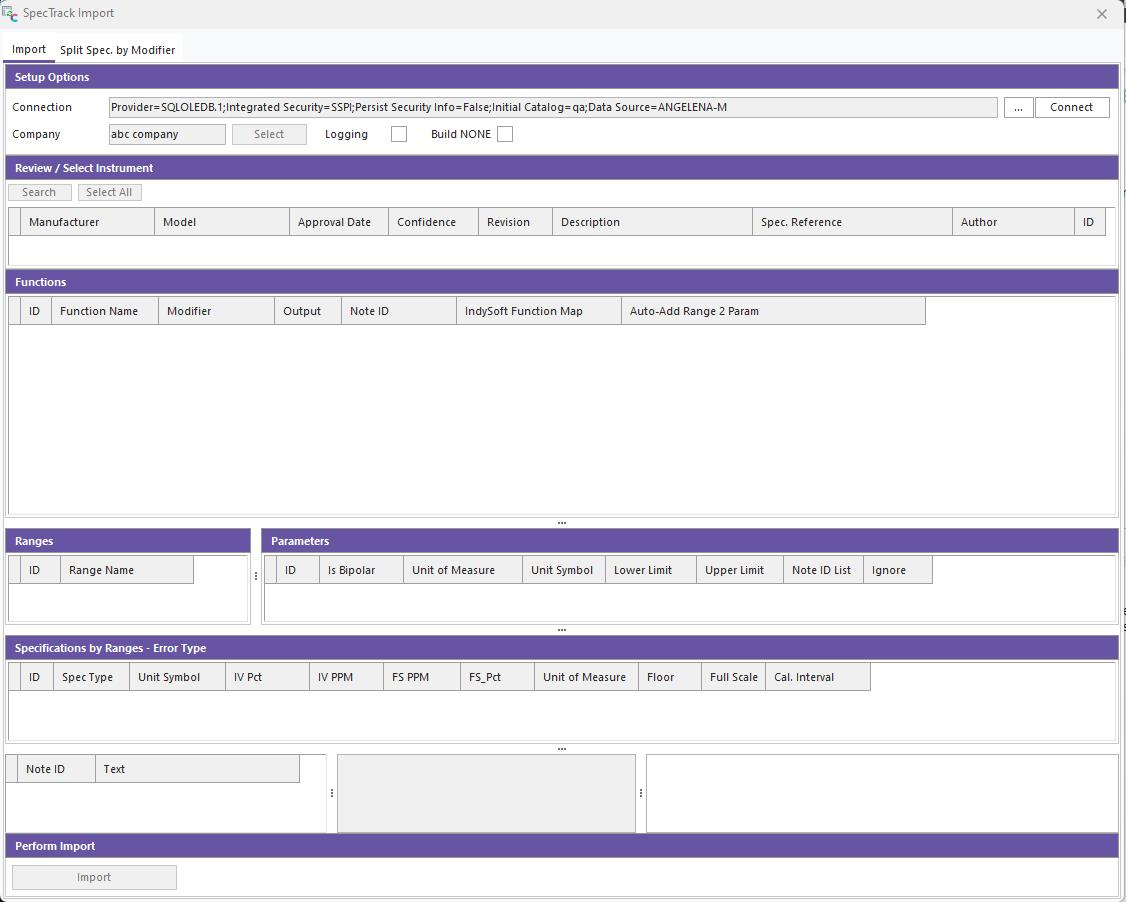The height and width of the screenshot is (902, 1126).
Task: Toggle the Build NONE checkbox
Action: (505, 134)
